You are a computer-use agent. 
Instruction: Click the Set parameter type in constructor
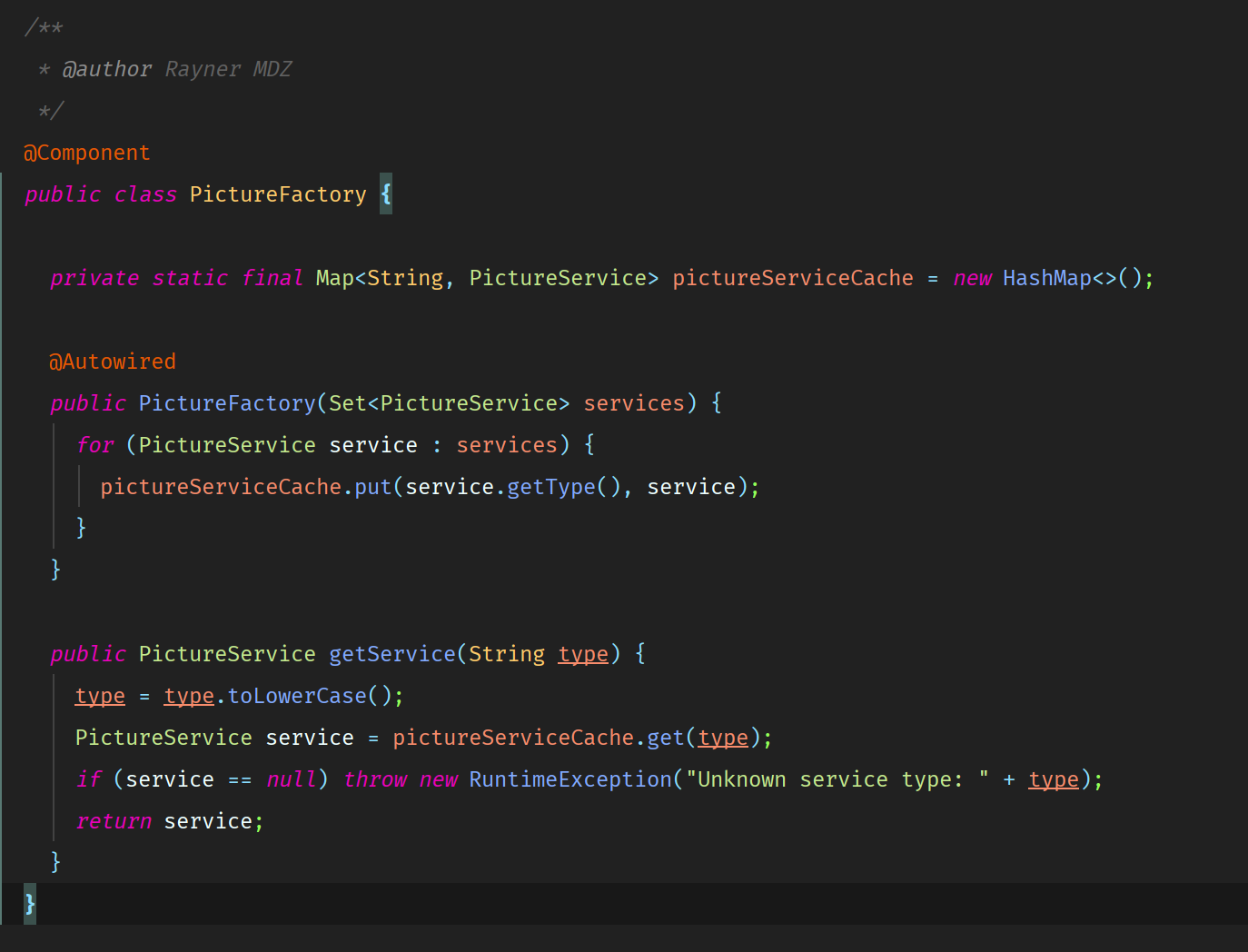347,403
